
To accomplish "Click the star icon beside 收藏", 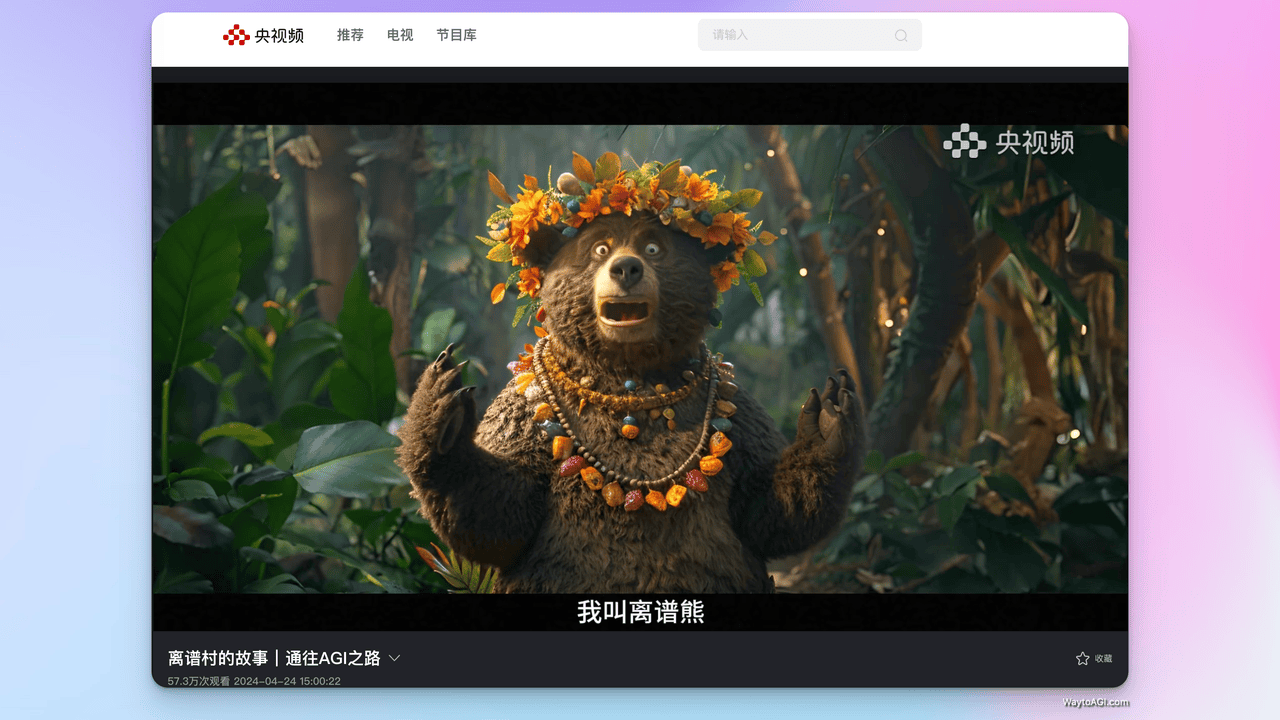I will tap(1082, 658).
